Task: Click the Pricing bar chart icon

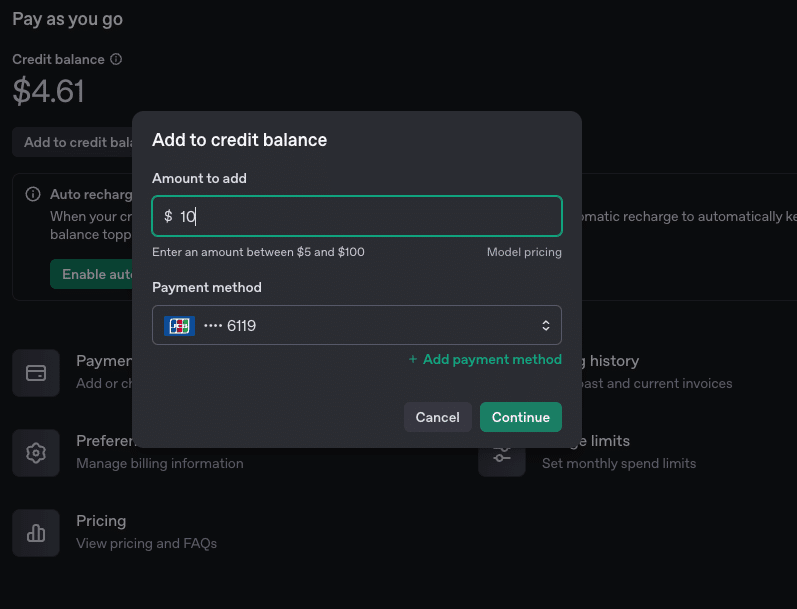Action: (36, 533)
